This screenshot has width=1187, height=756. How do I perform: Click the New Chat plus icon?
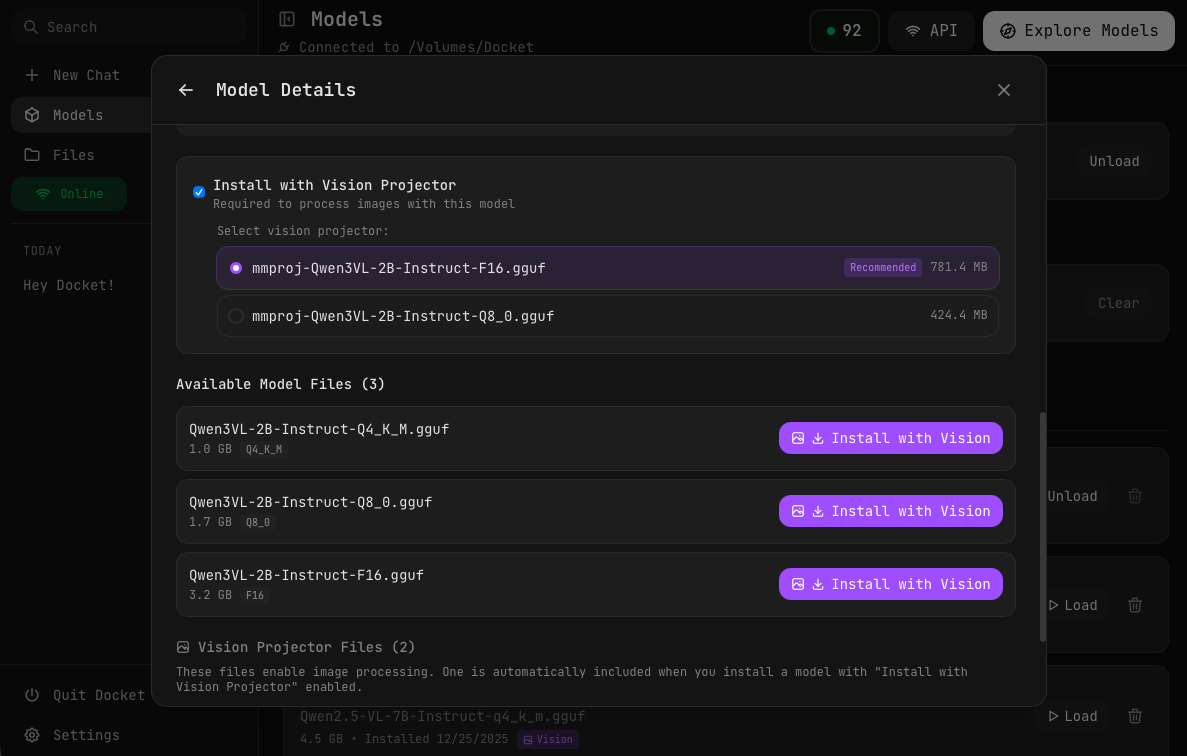tap(32, 75)
